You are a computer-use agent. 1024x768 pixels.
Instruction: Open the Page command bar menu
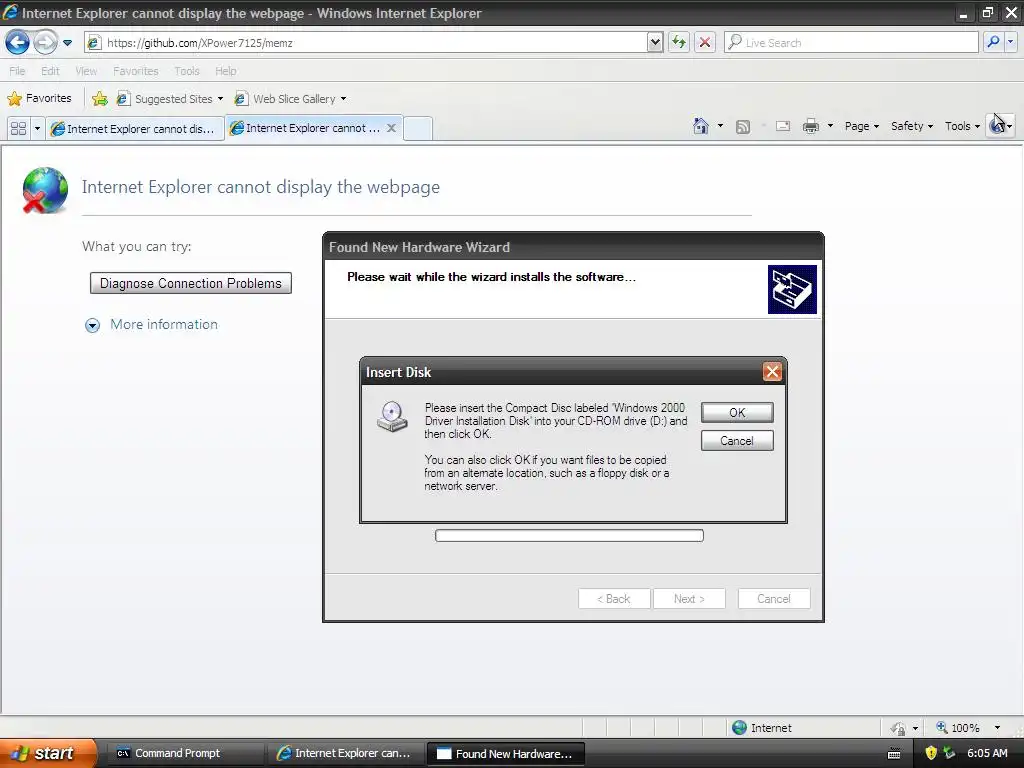(x=861, y=126)
